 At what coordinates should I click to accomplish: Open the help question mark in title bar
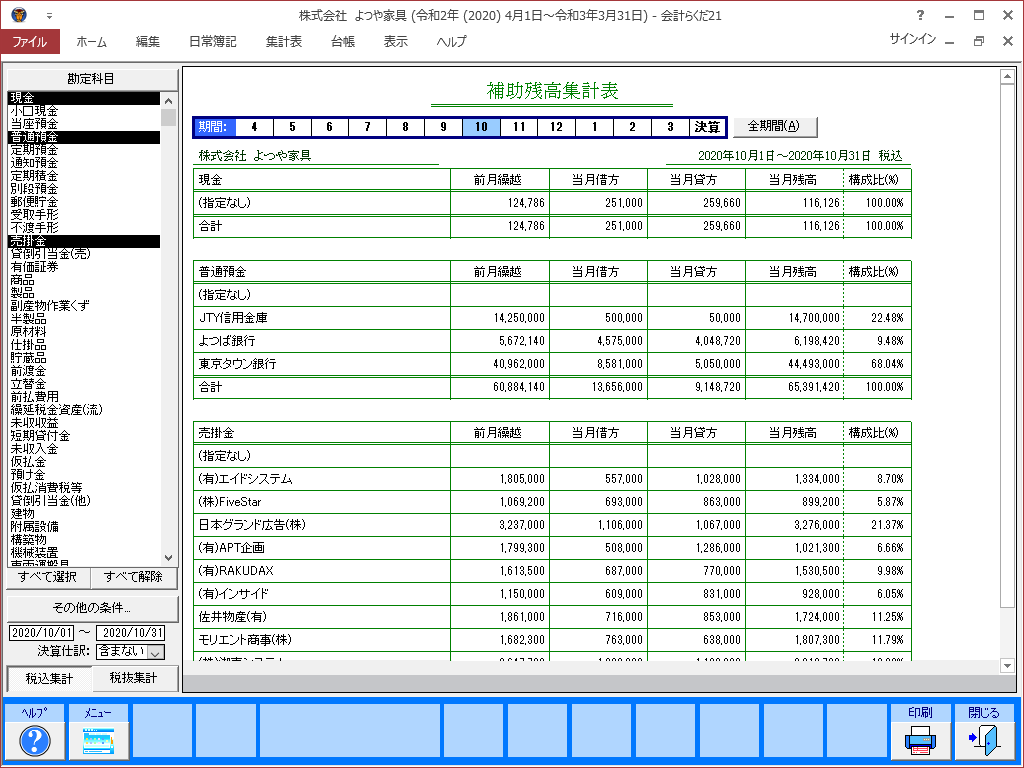(918, 16)
